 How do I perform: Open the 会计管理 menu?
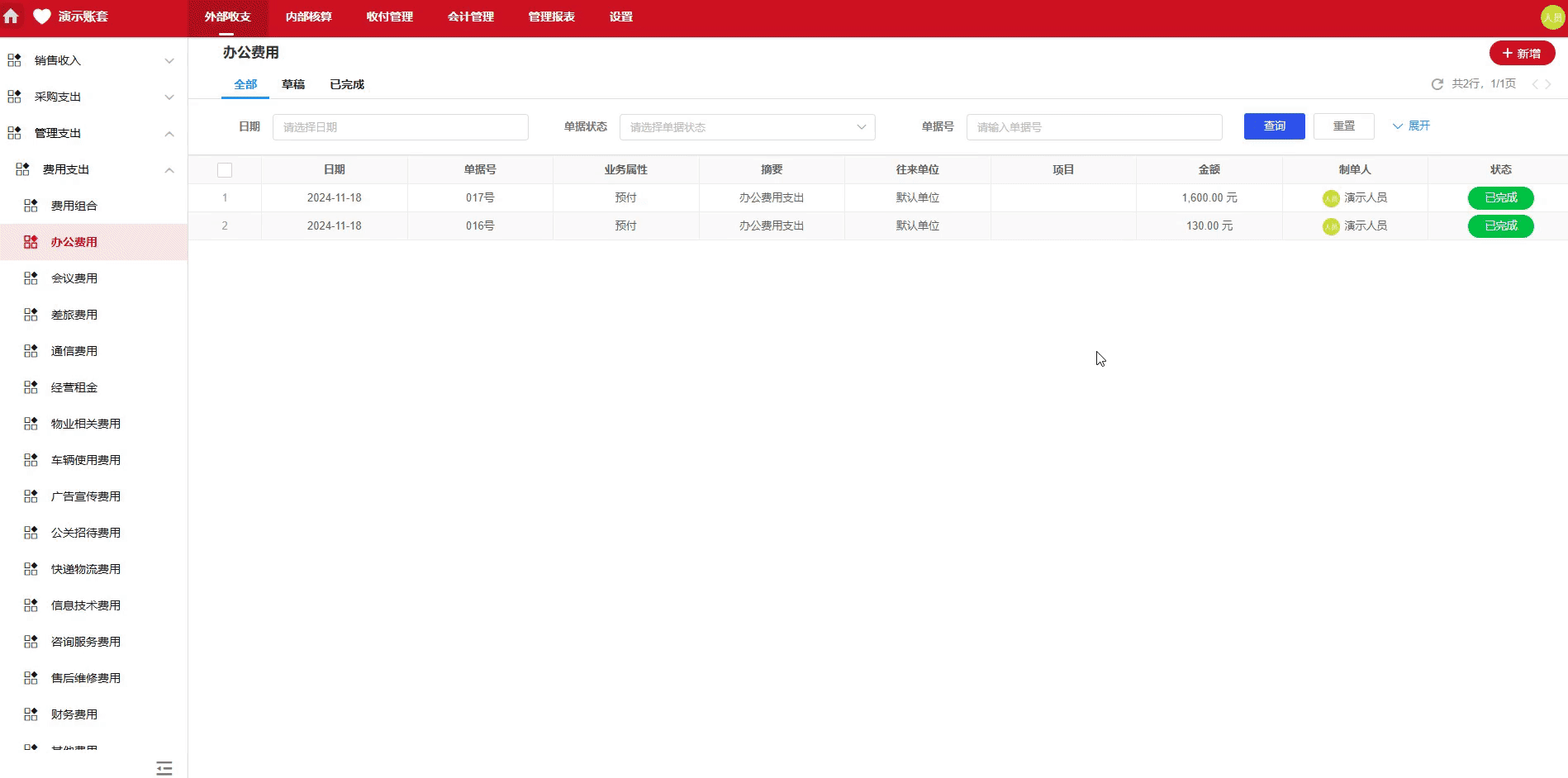(470, 17)
